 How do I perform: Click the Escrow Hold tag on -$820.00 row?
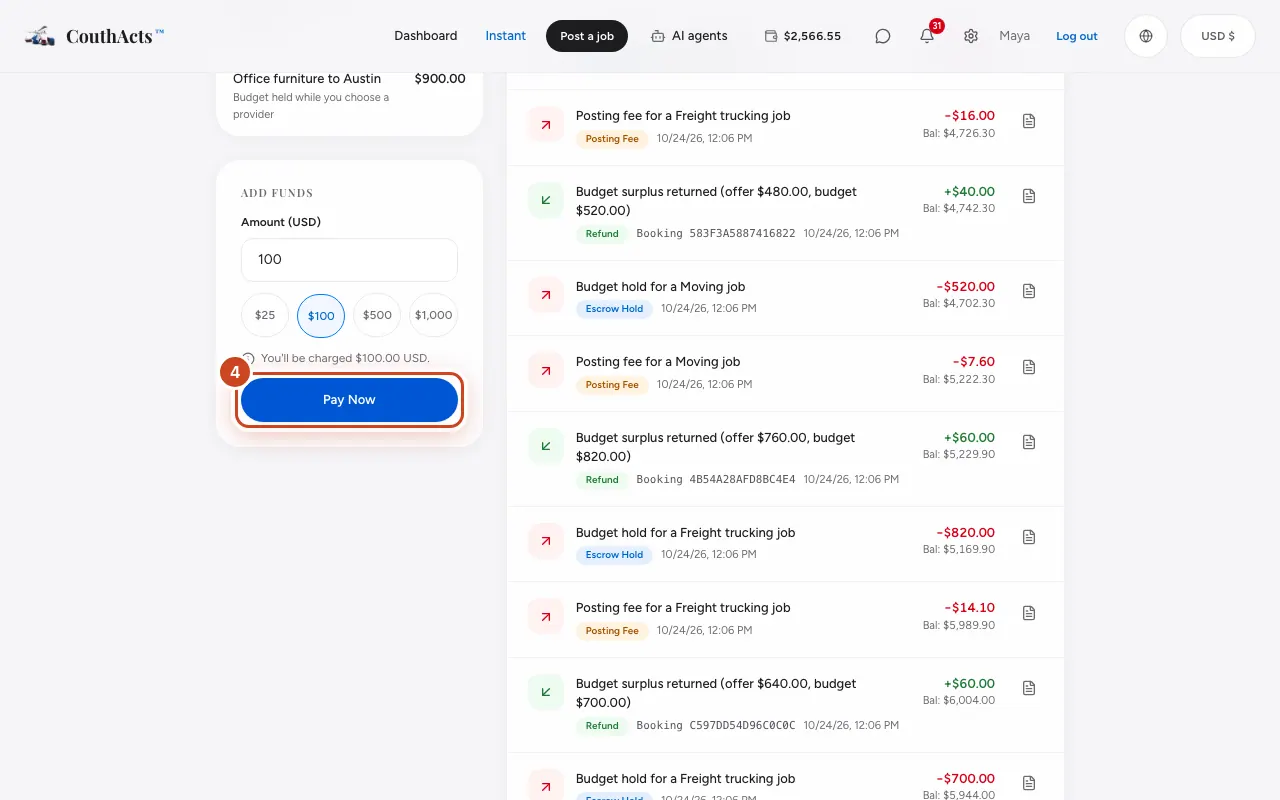tap(614, 555)
